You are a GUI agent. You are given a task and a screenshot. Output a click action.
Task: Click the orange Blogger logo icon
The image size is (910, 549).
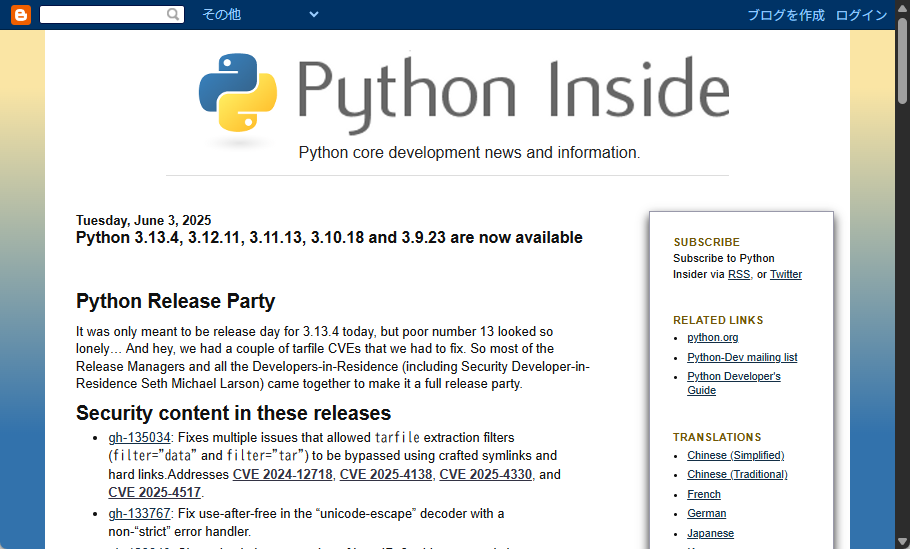pyautogui.click(x=21, y=15)
